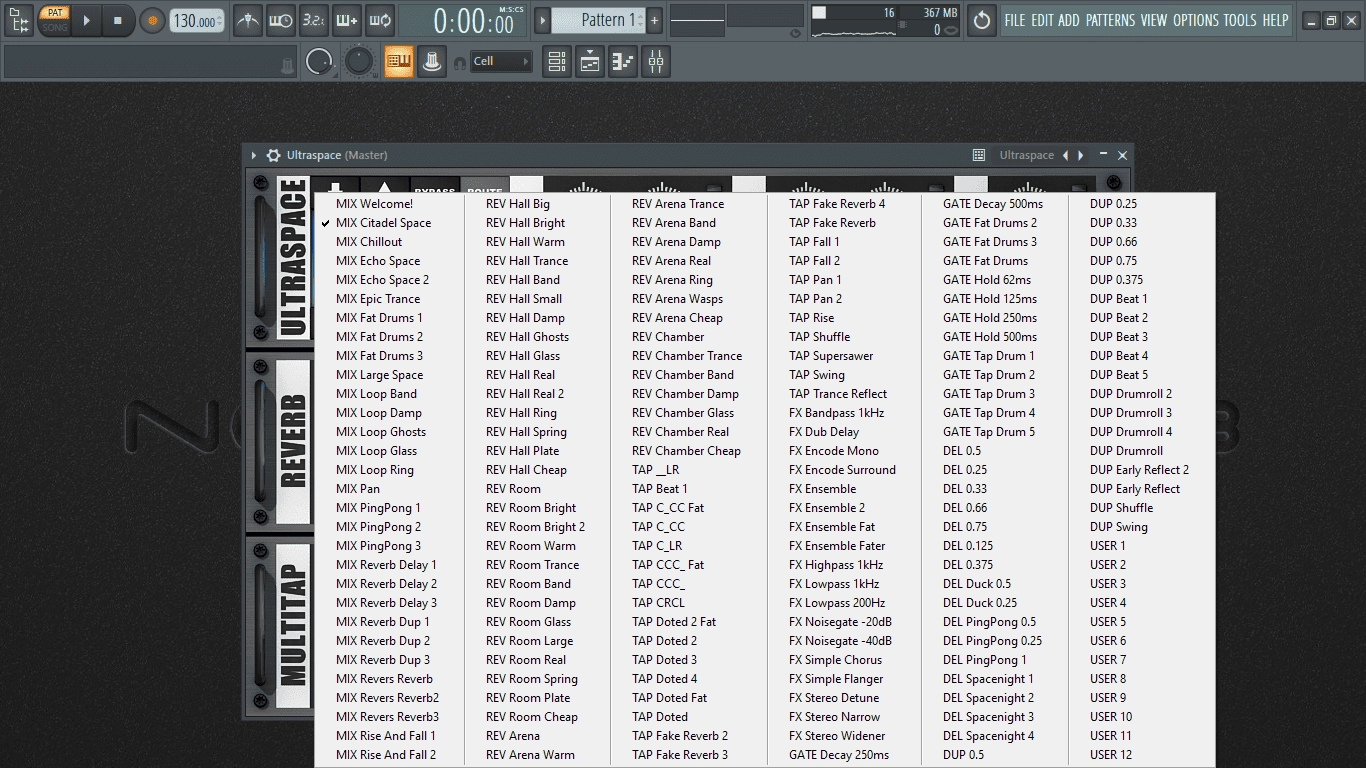This screenshot has height=768, width=1366.
Task: Toggle loop recording icon
Action: (x=379, y=20)
